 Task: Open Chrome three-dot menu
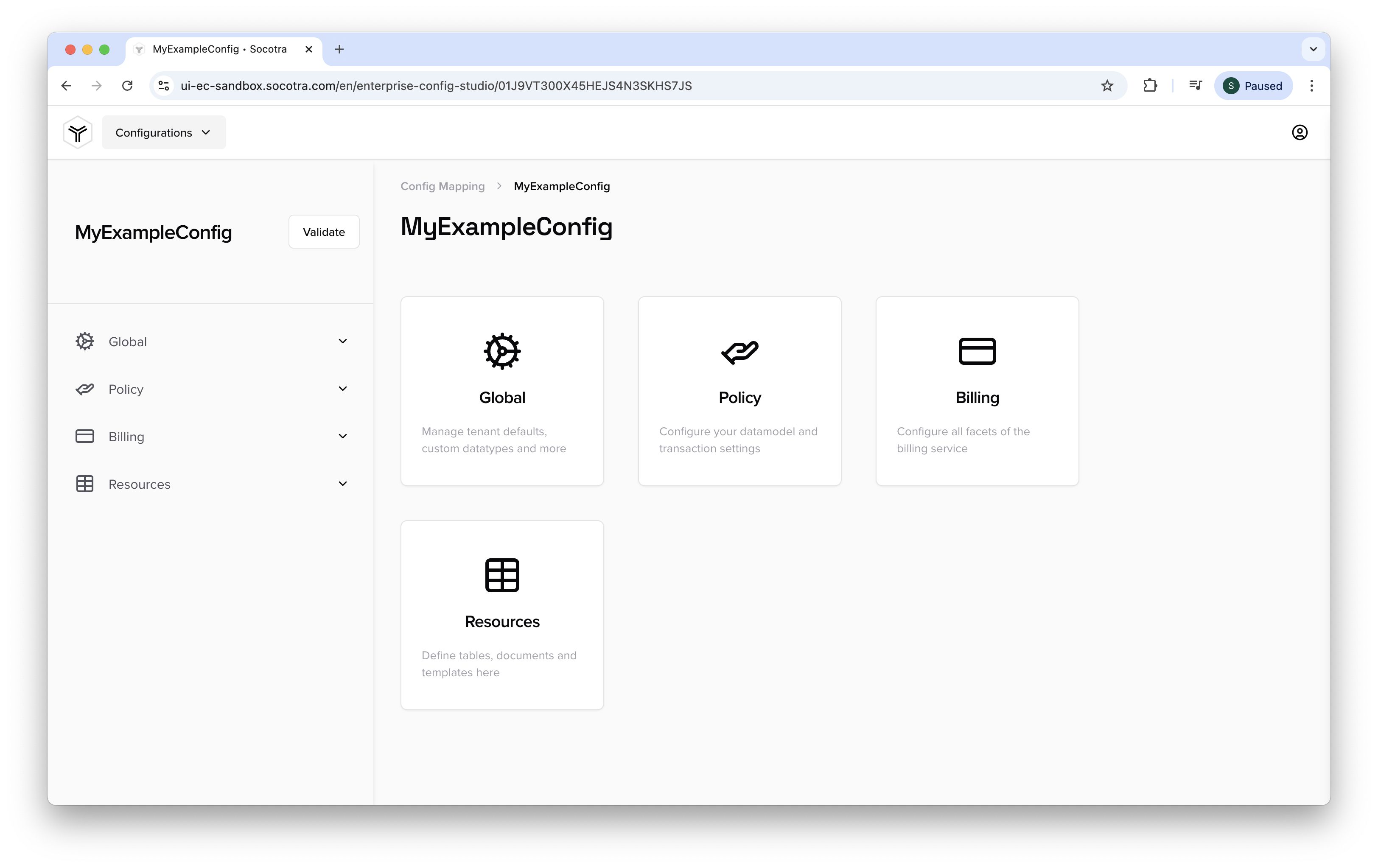[1312, 86]
